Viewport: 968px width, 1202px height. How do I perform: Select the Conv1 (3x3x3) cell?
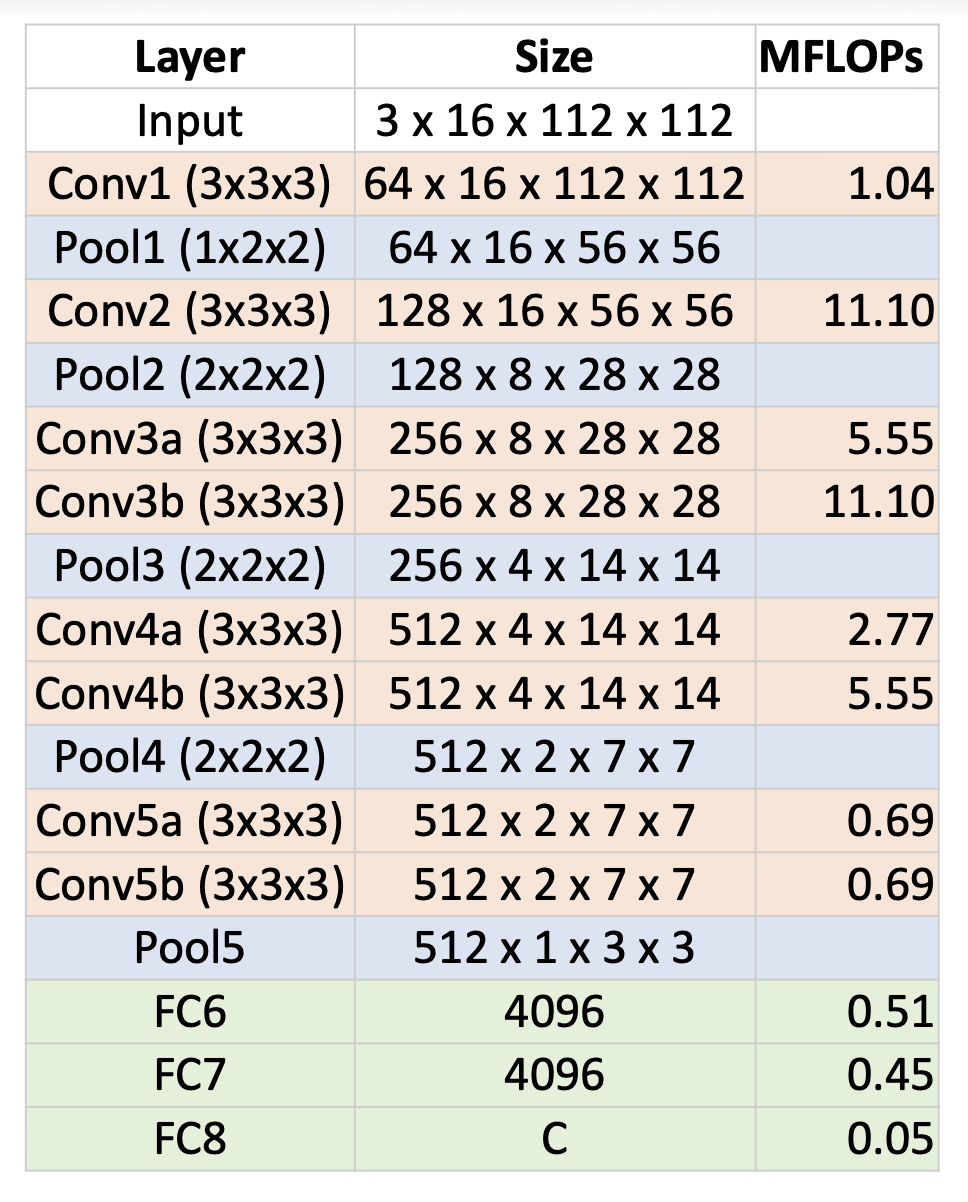pos(189,184)
